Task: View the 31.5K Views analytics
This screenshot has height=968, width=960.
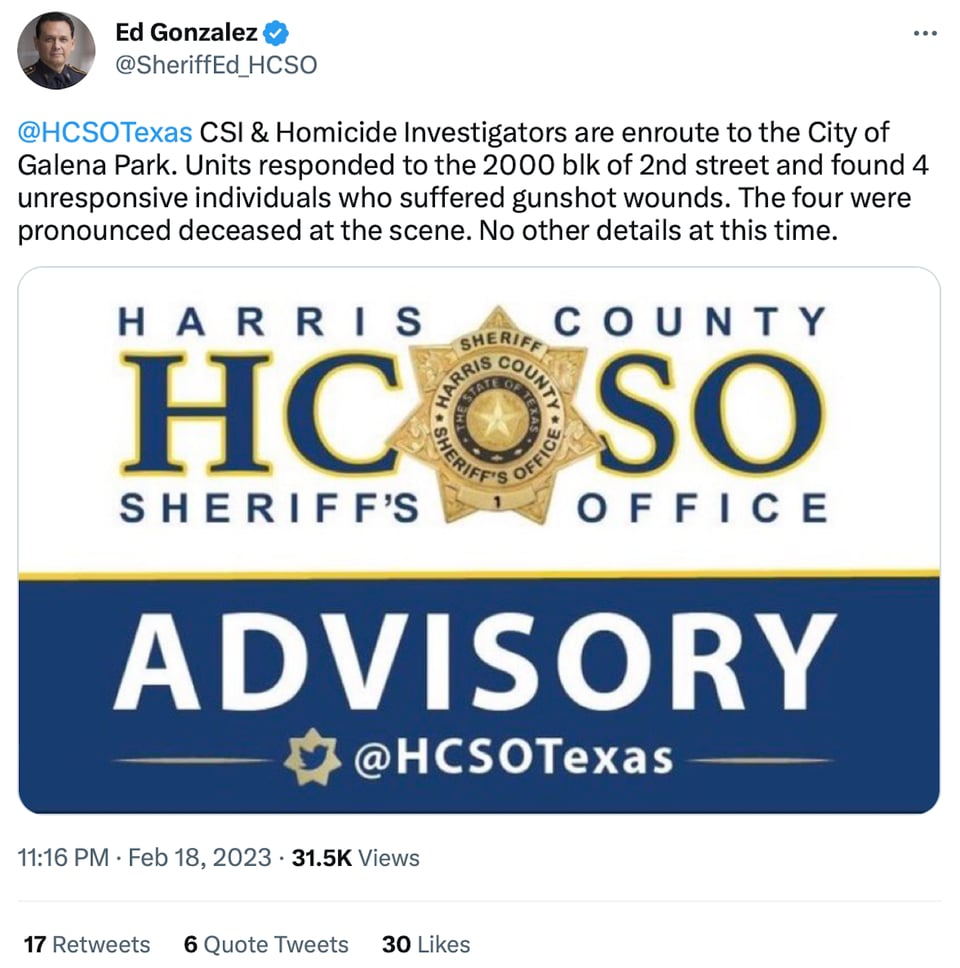Action: pos(355,857)
